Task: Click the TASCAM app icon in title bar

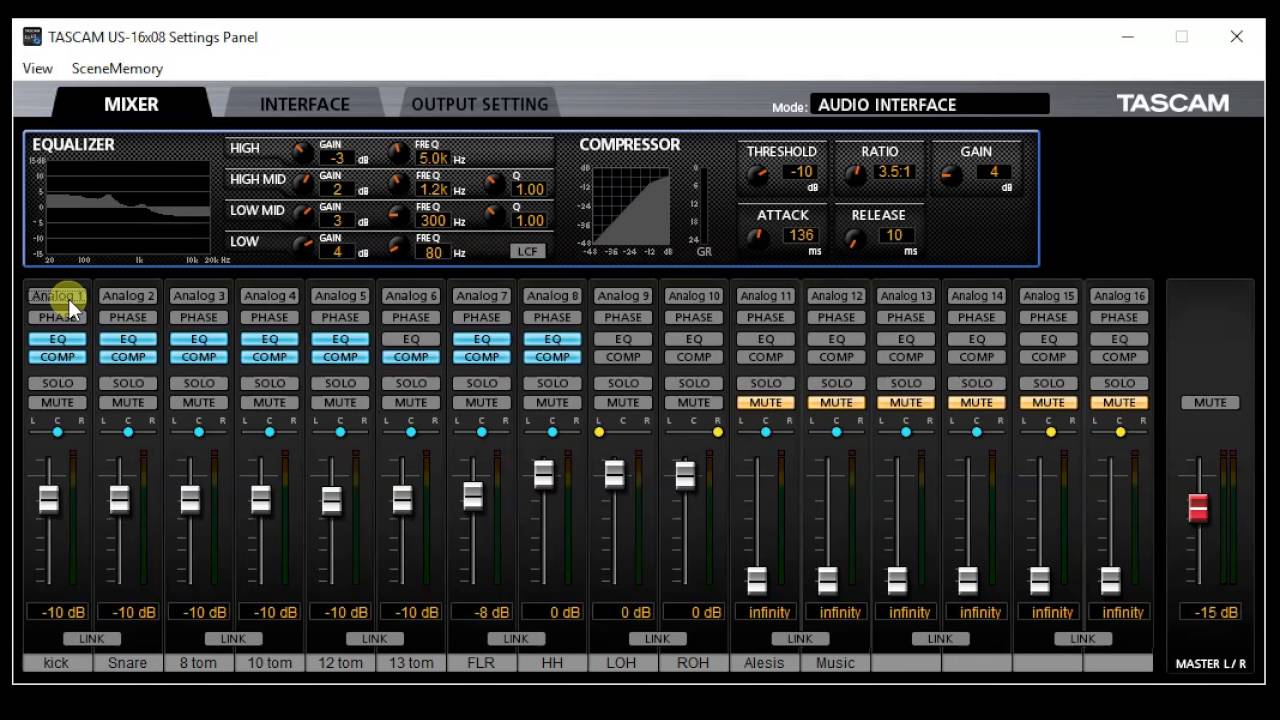Action: point(32,37)
